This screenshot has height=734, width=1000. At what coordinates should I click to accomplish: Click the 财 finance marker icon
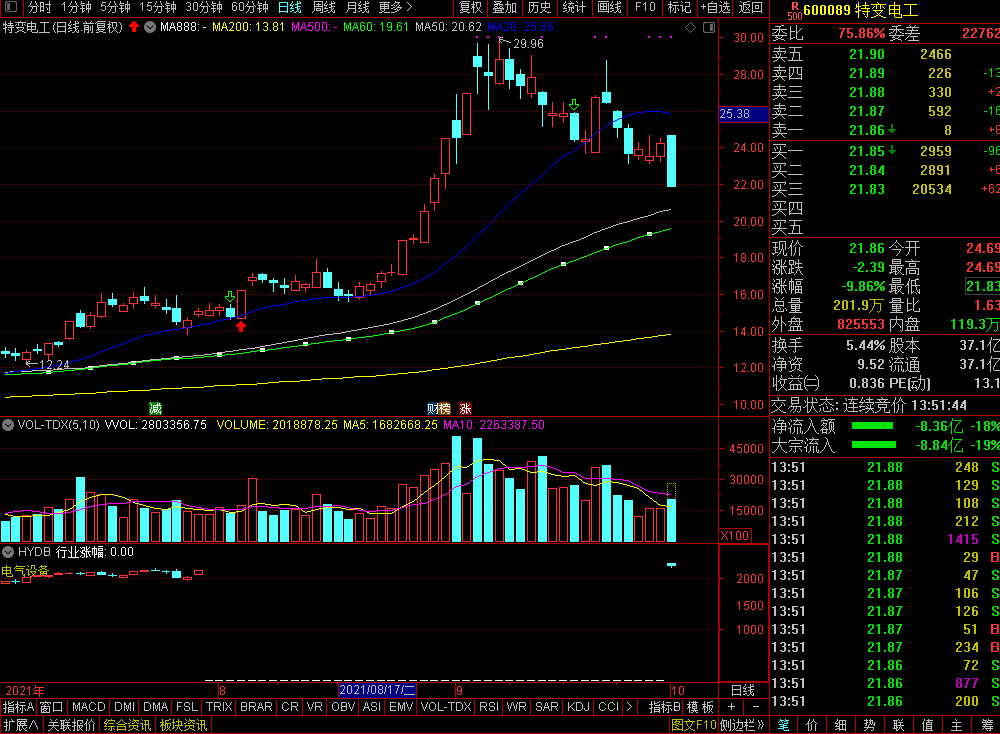(432, 408)
